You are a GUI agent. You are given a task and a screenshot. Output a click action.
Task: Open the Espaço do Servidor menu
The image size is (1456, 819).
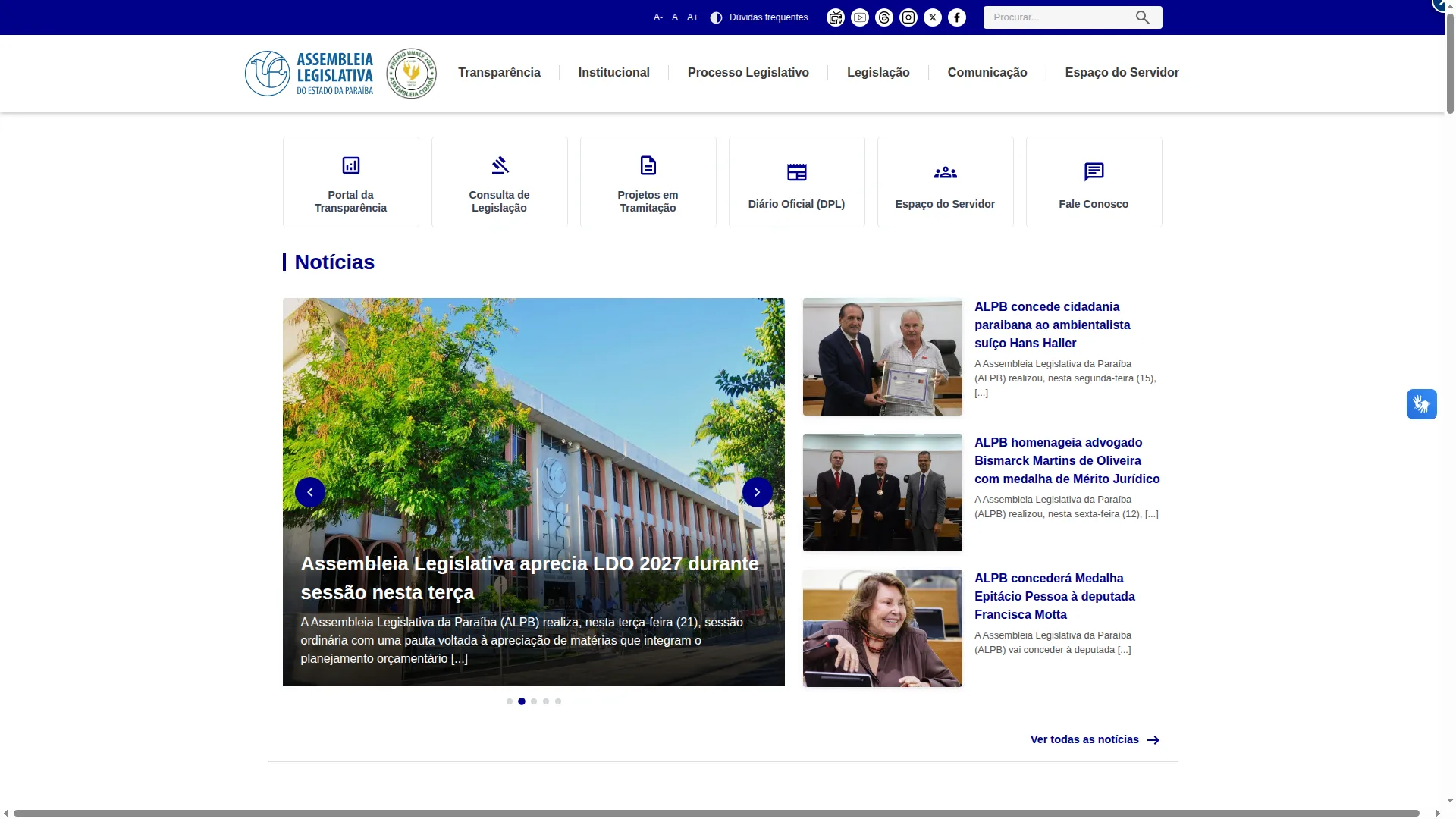[1122, 73]
